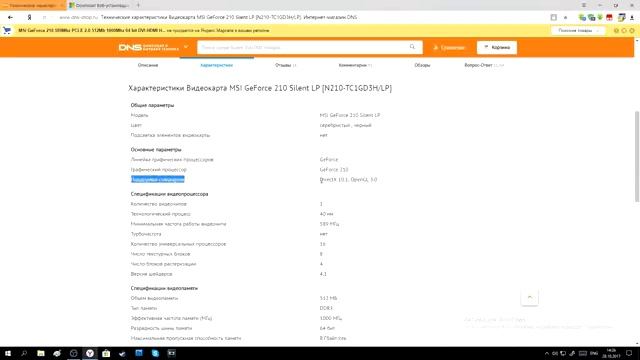Click the MSI GeForce 210 offer text in yellow bar

tap(144, 30)
